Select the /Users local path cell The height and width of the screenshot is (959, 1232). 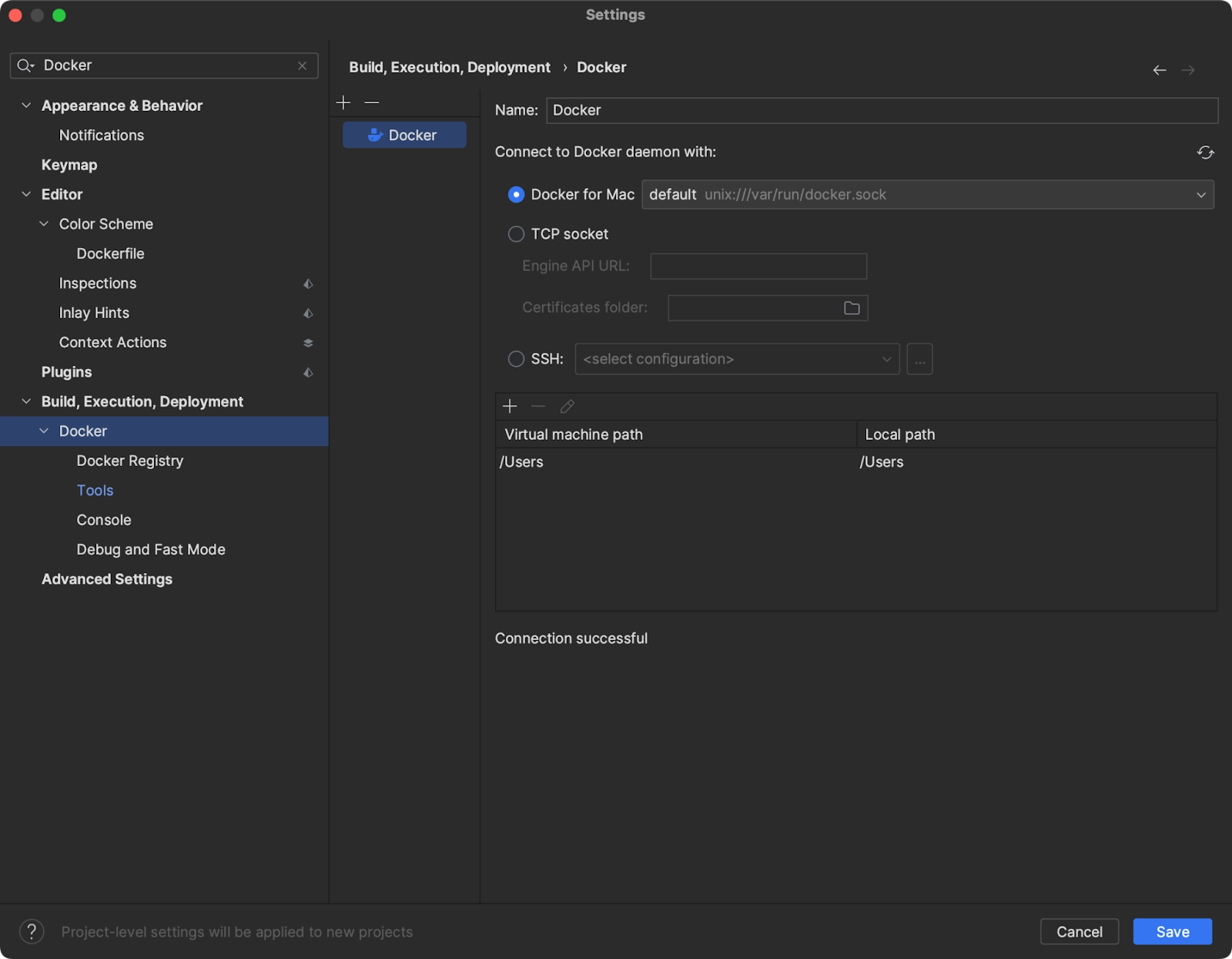1036,462
